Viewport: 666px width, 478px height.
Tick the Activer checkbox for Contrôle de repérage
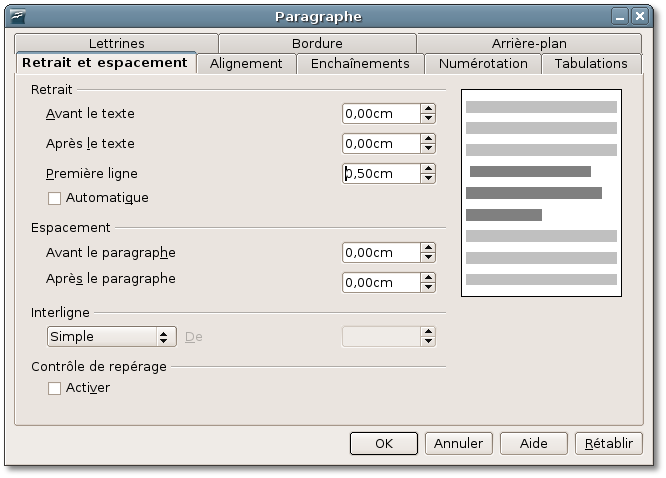55,388
